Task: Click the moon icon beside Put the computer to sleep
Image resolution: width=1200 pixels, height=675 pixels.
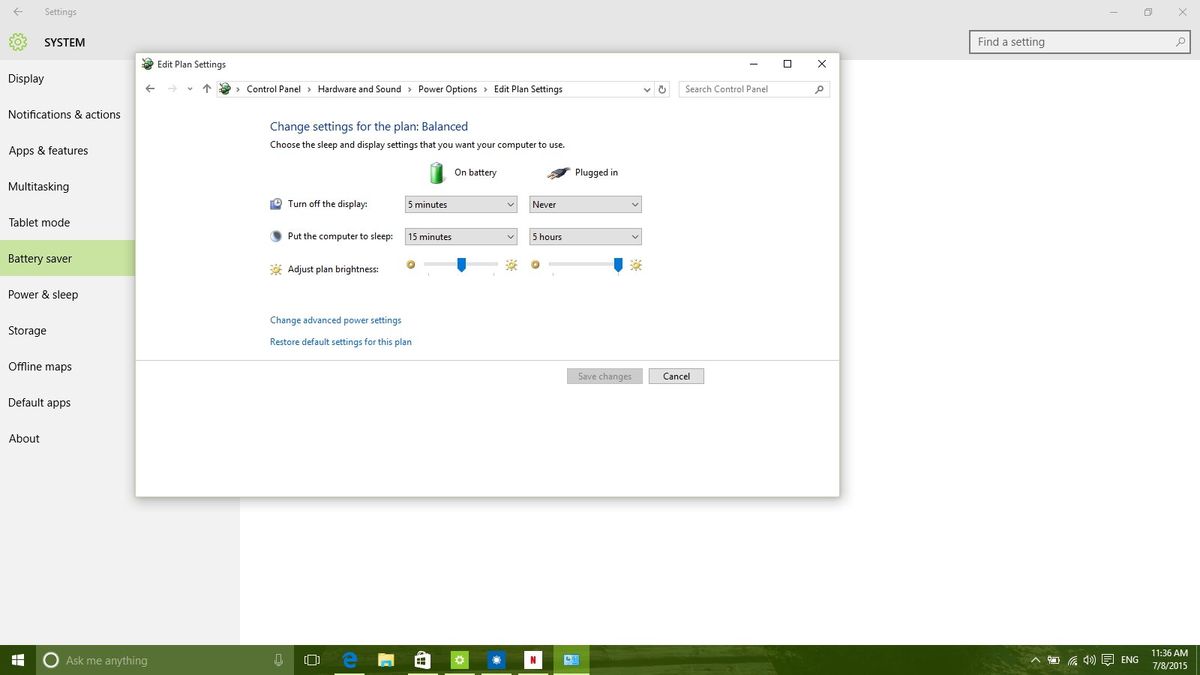Action: [x=276, y=236]
